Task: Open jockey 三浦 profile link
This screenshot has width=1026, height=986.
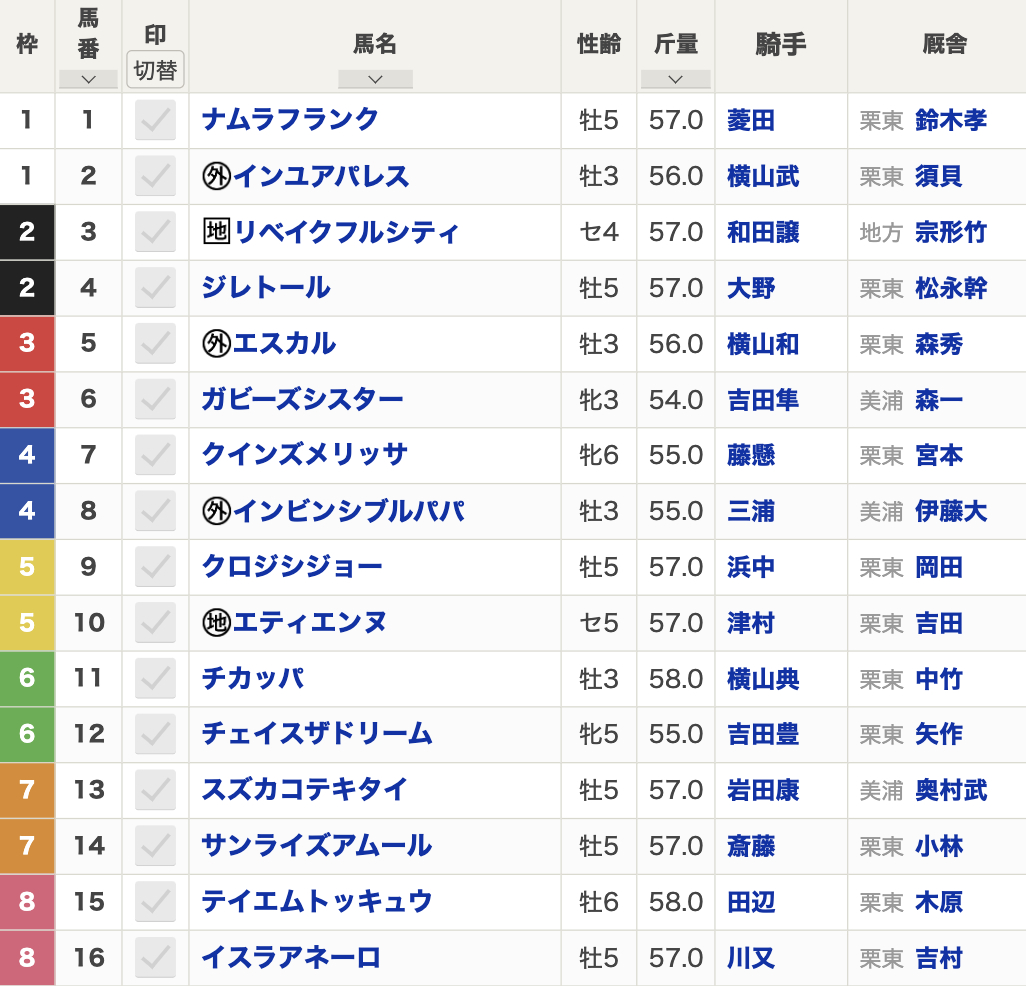Action: coord(751,512)
